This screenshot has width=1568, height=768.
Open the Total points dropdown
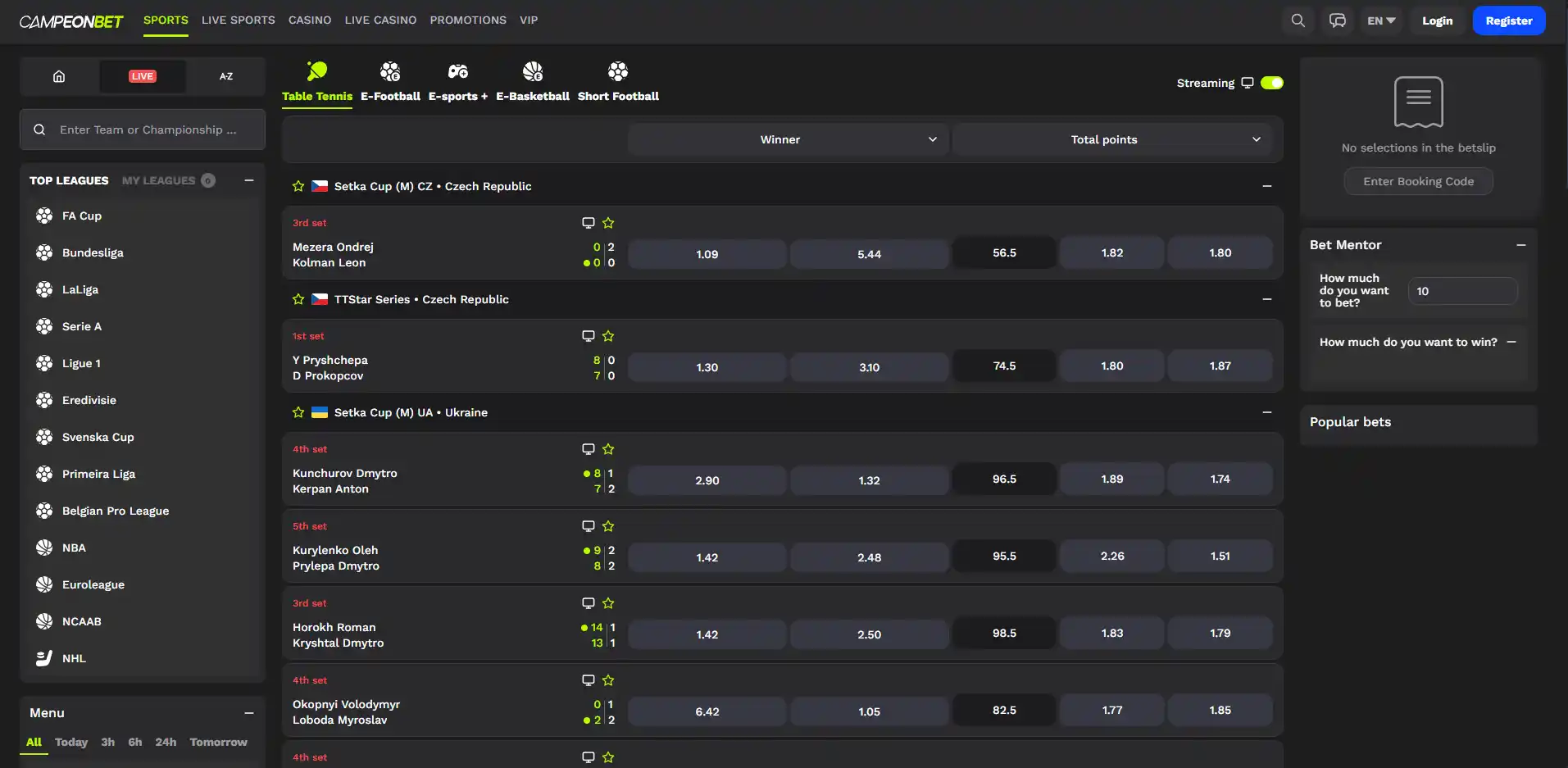1112,139
